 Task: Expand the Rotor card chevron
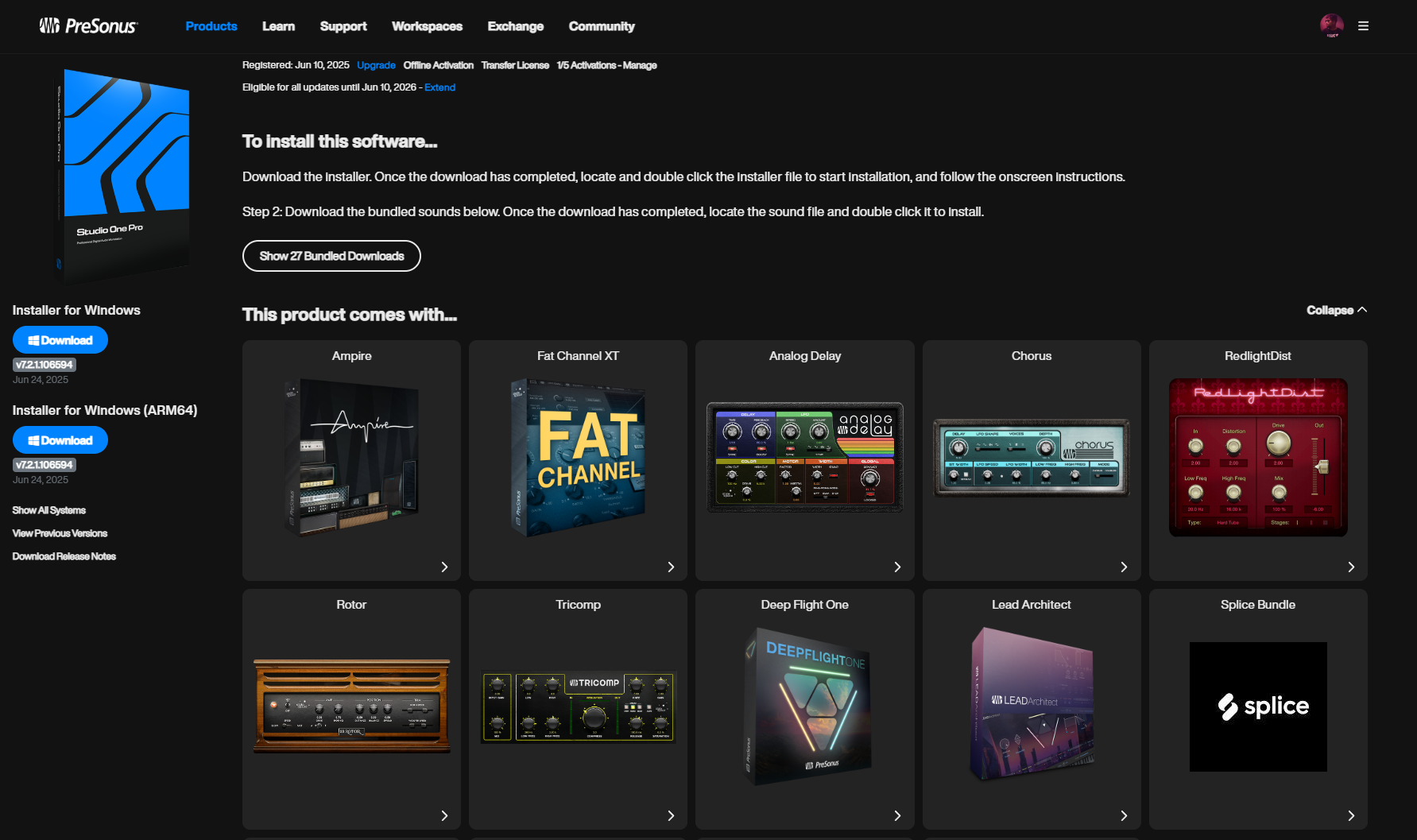[444, 815]
